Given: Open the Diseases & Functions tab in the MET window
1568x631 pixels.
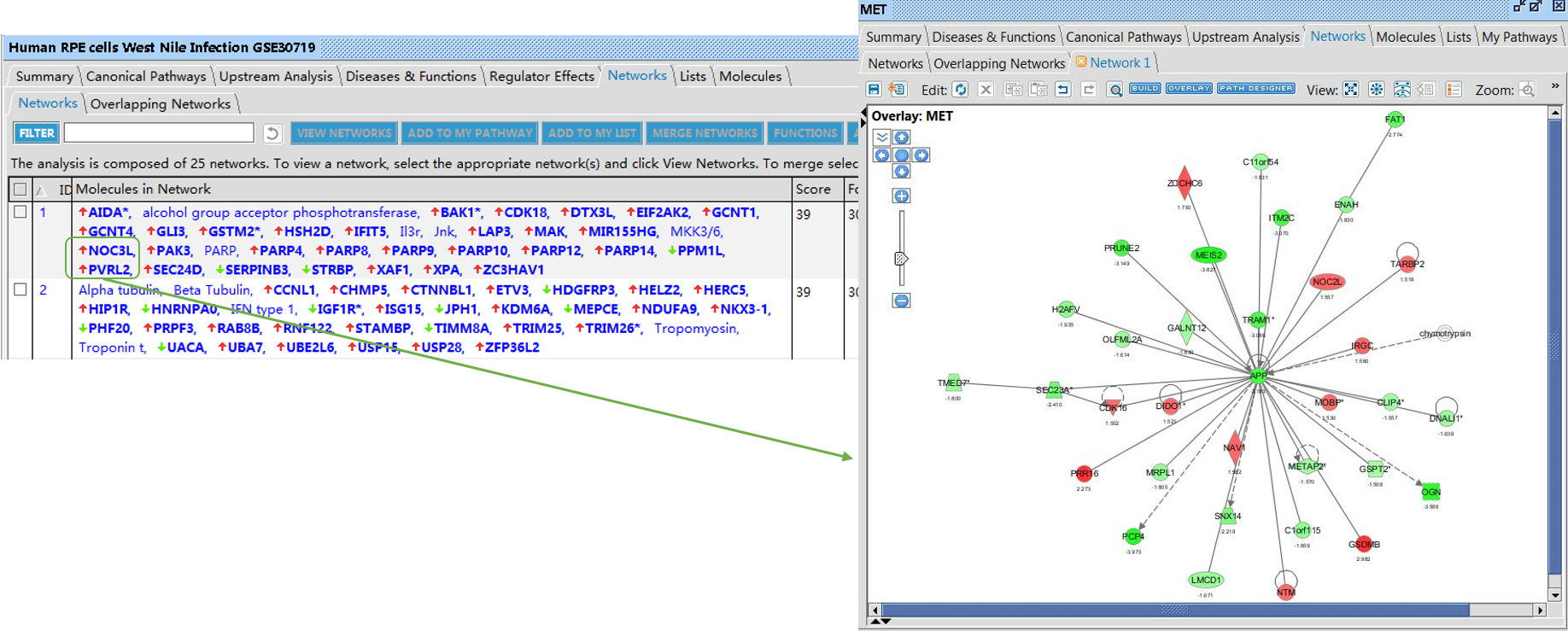Looking at the screenshot, I should pos(994,38).
